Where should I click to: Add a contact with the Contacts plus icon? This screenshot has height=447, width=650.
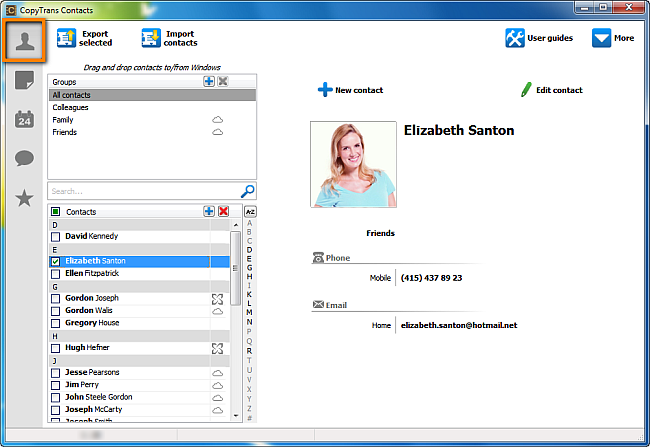(209, 211)
